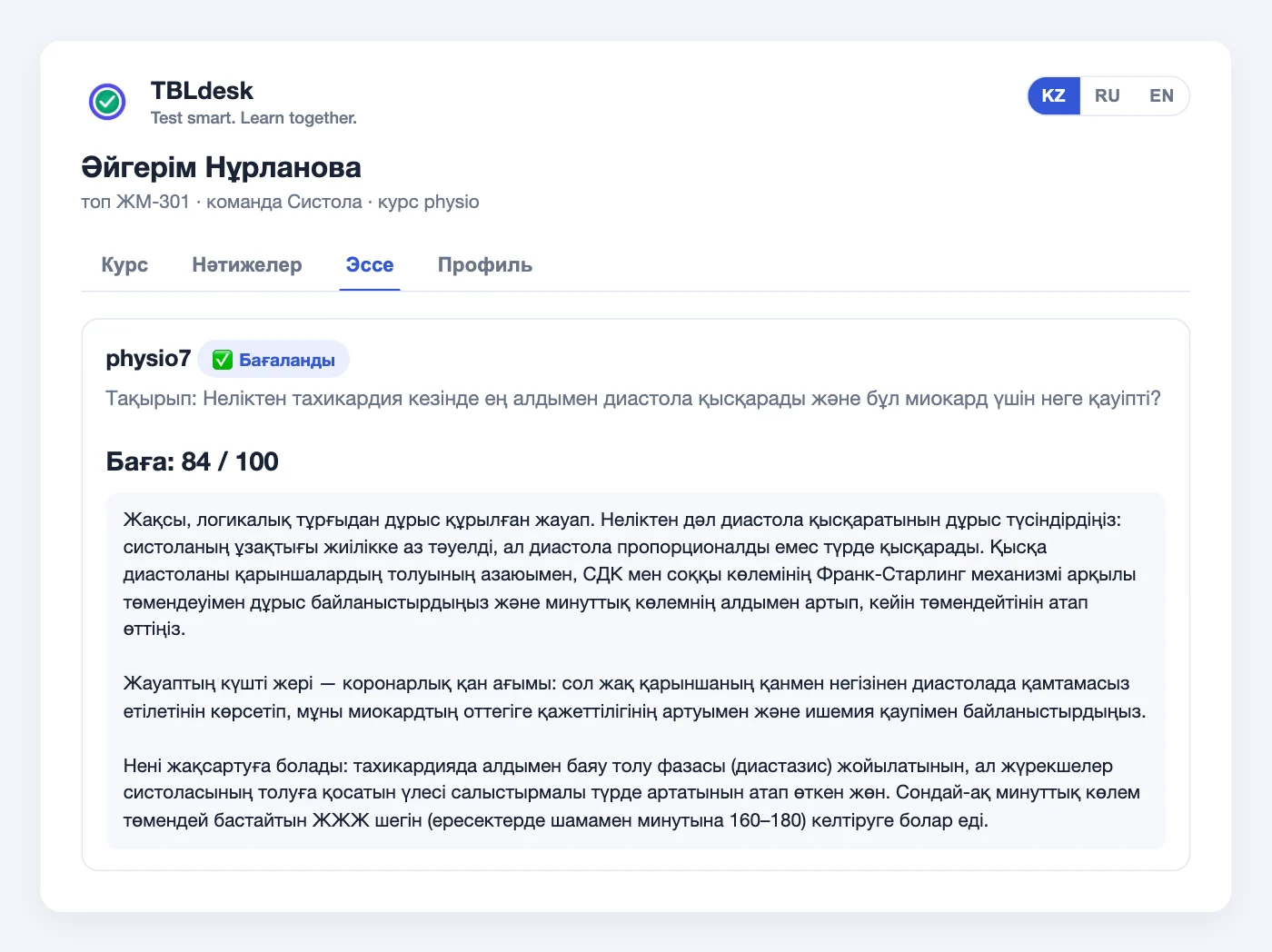Click feedback paragraph beginning 'Нені жақсартуға болады'
The width and height of the screenshot is (1272, 952).
click(x=631, y=793)
